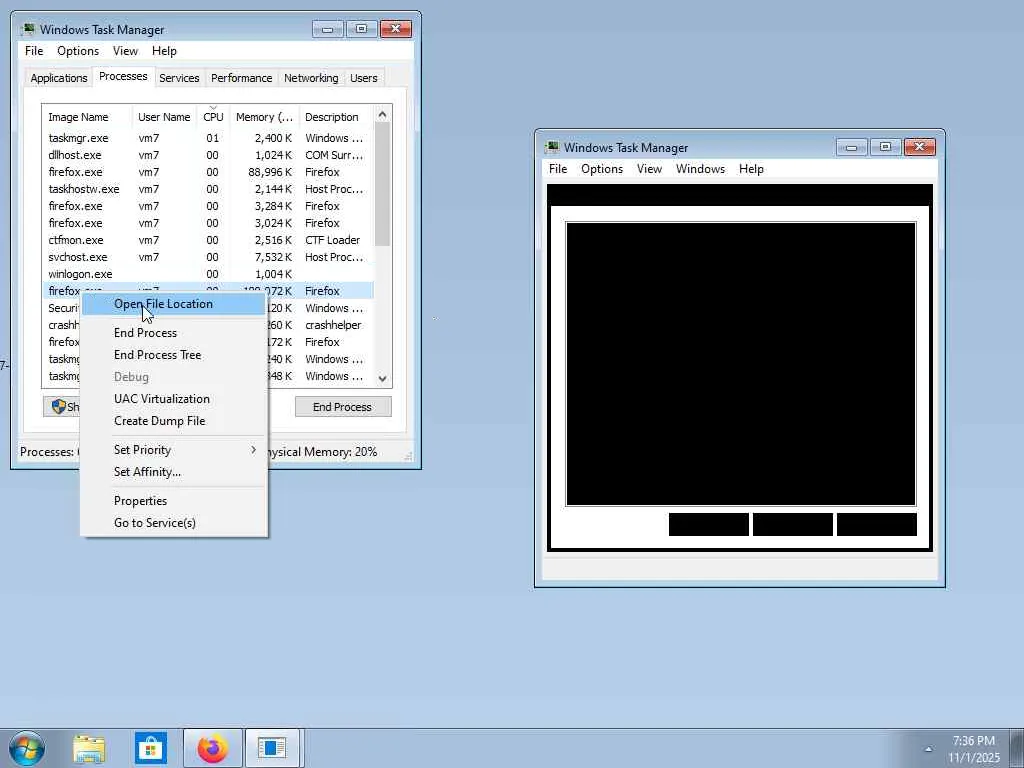Select the ctfmon.exe process row
Viewport: 1024px width, 768px height.
pyautogui.click(x=208, y=240)
